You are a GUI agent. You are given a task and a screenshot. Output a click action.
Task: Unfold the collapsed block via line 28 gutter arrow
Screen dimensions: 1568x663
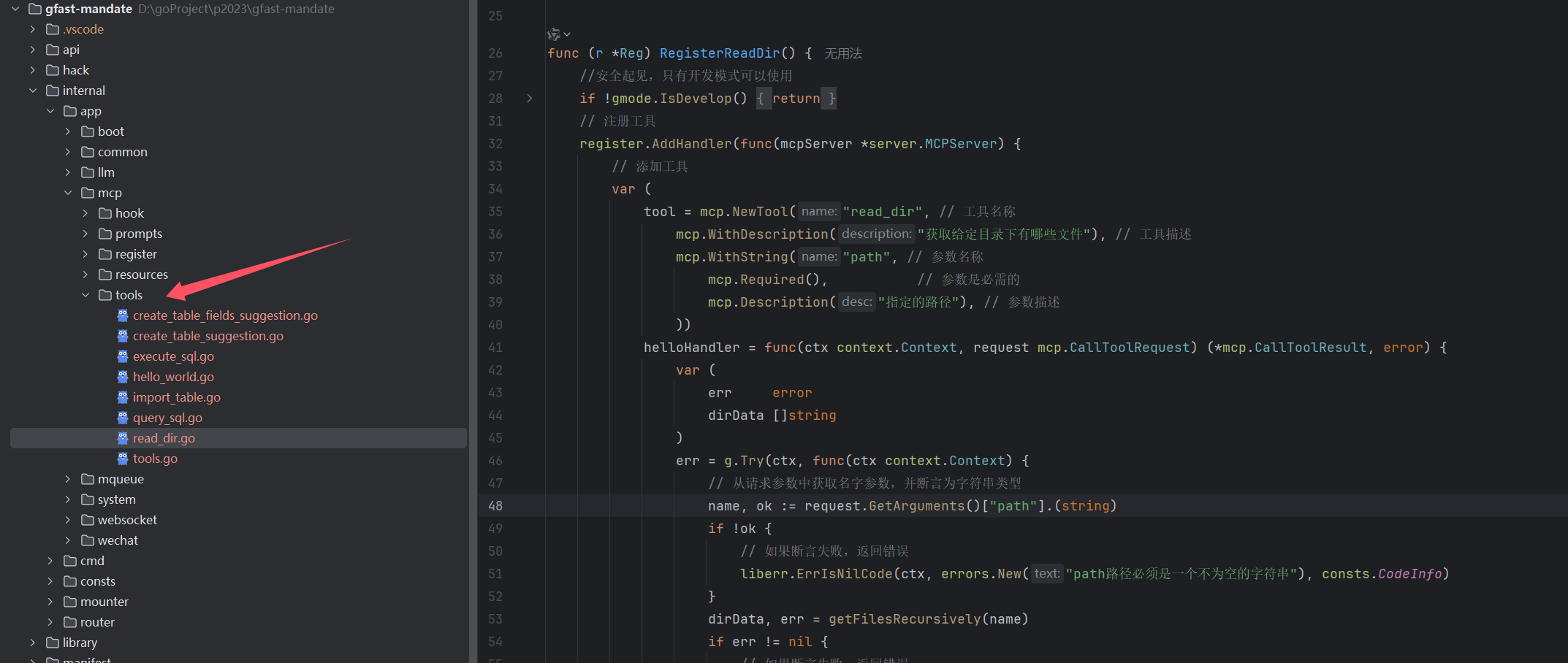coord(530,99)
